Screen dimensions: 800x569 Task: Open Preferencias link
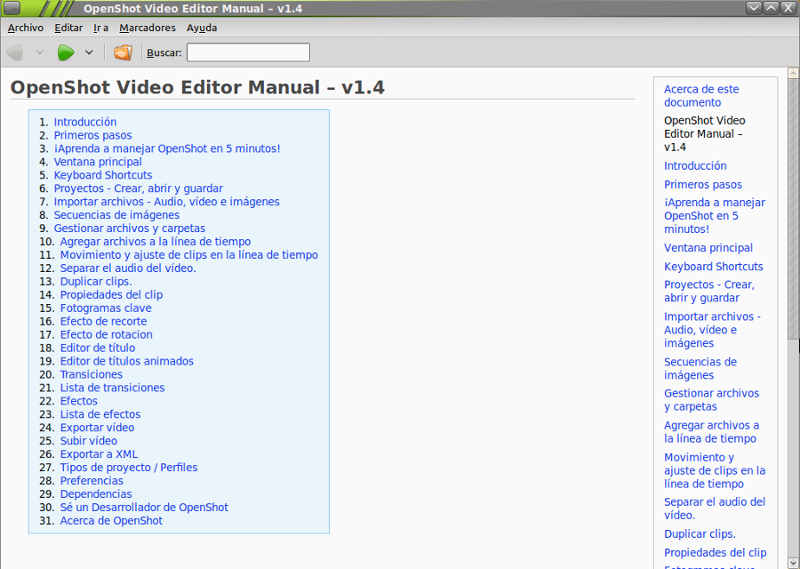point(92,480)
